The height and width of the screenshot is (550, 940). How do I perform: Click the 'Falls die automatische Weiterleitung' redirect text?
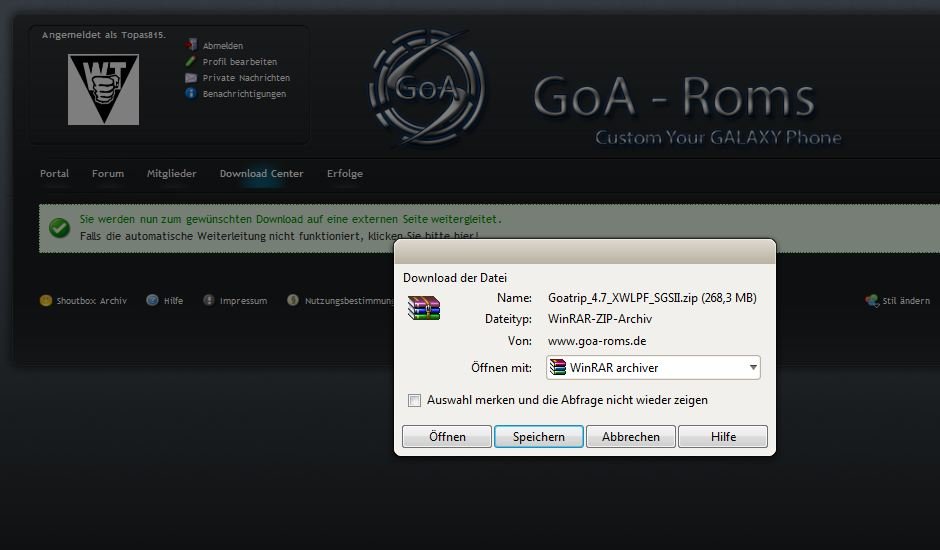coord(279,236)
